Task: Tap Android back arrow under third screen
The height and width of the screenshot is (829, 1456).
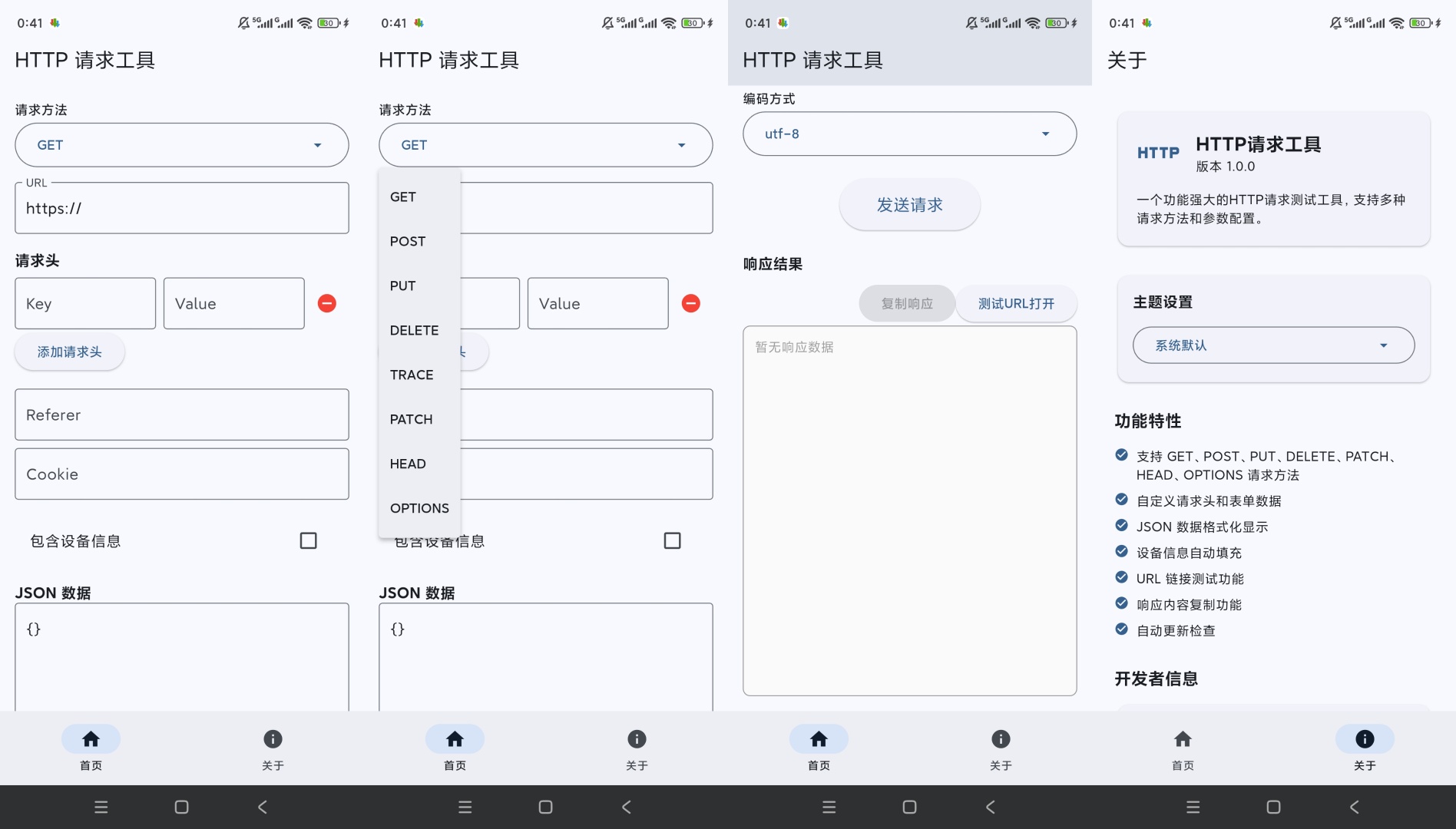Action: [991, 807]
